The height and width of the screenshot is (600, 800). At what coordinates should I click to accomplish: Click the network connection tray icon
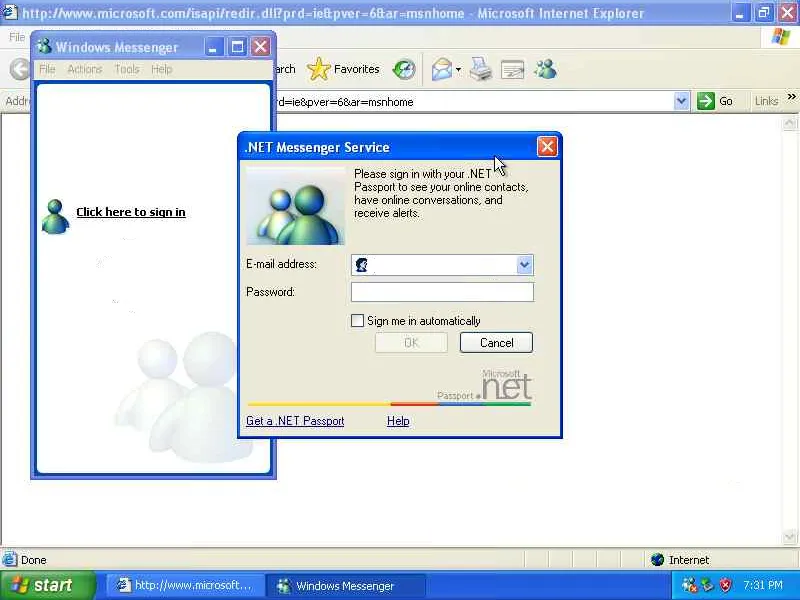tap(708, 585)
